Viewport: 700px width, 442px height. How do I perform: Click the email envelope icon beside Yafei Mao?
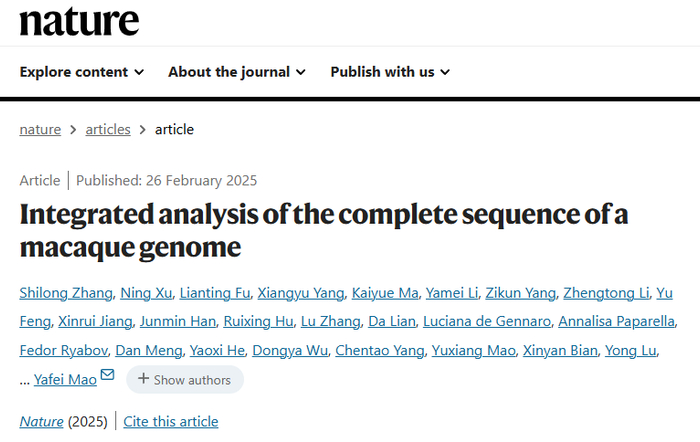click(107, 376)
